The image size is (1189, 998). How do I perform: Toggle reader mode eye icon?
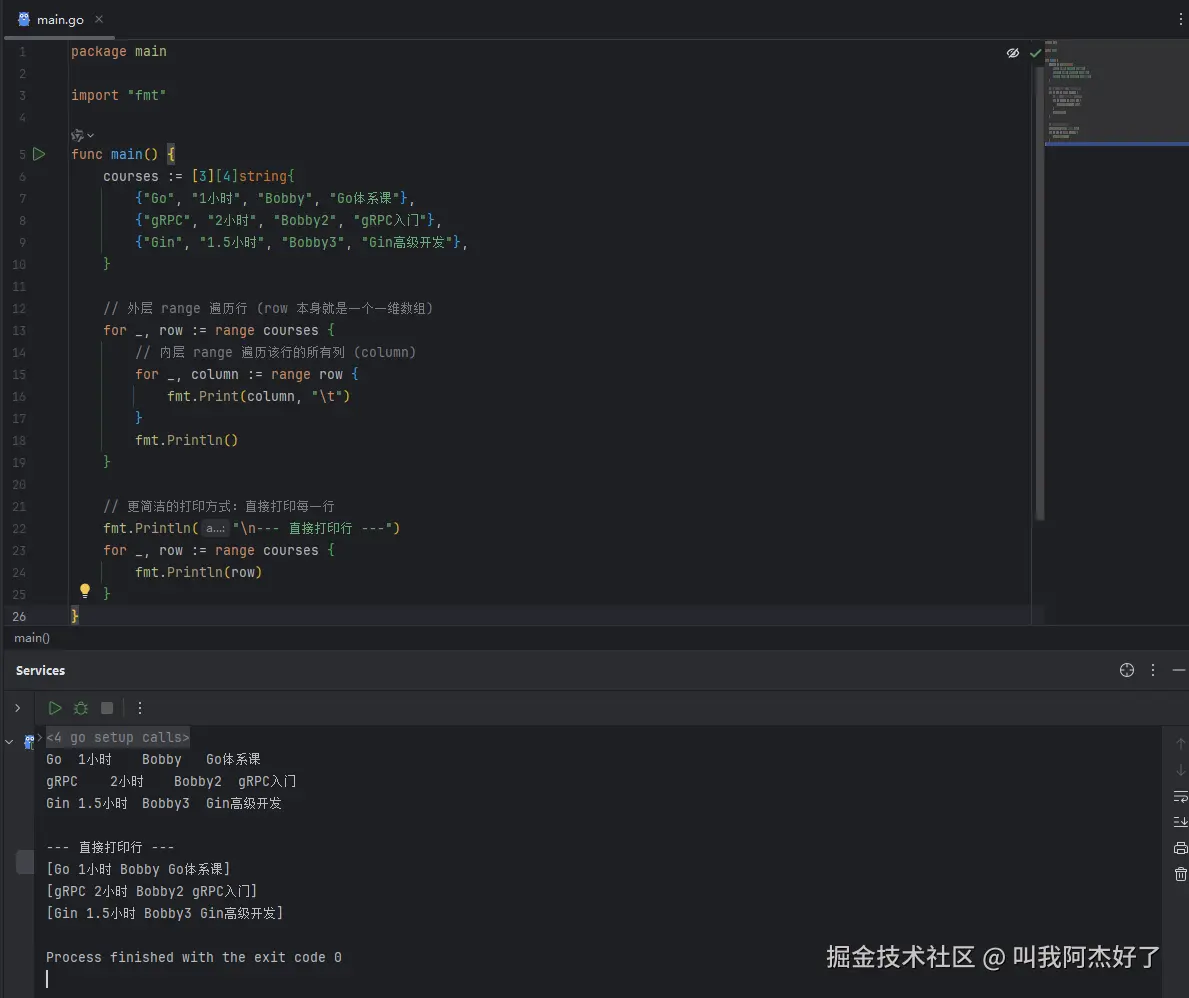(x=1012, y=52)
